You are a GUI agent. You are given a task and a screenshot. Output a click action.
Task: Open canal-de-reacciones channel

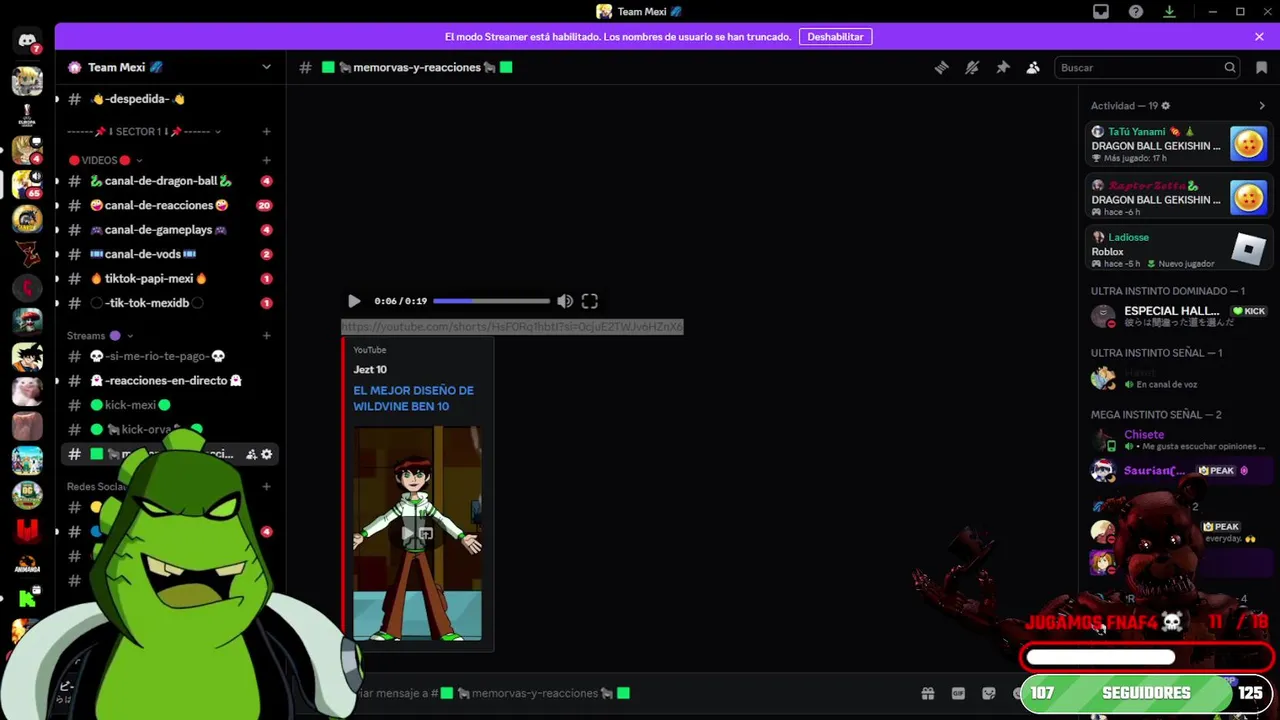170,205
